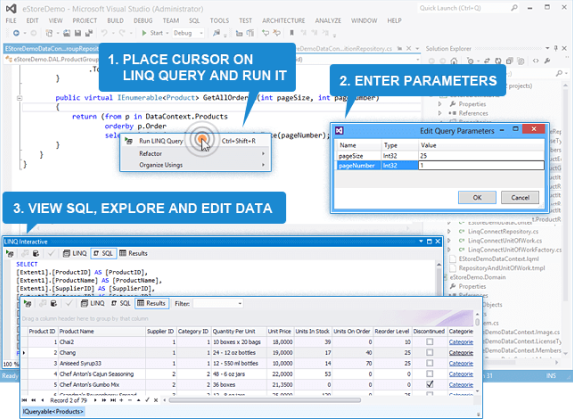Toggle Discontinued checkbox for Chai2 row

tap(429, 342)
